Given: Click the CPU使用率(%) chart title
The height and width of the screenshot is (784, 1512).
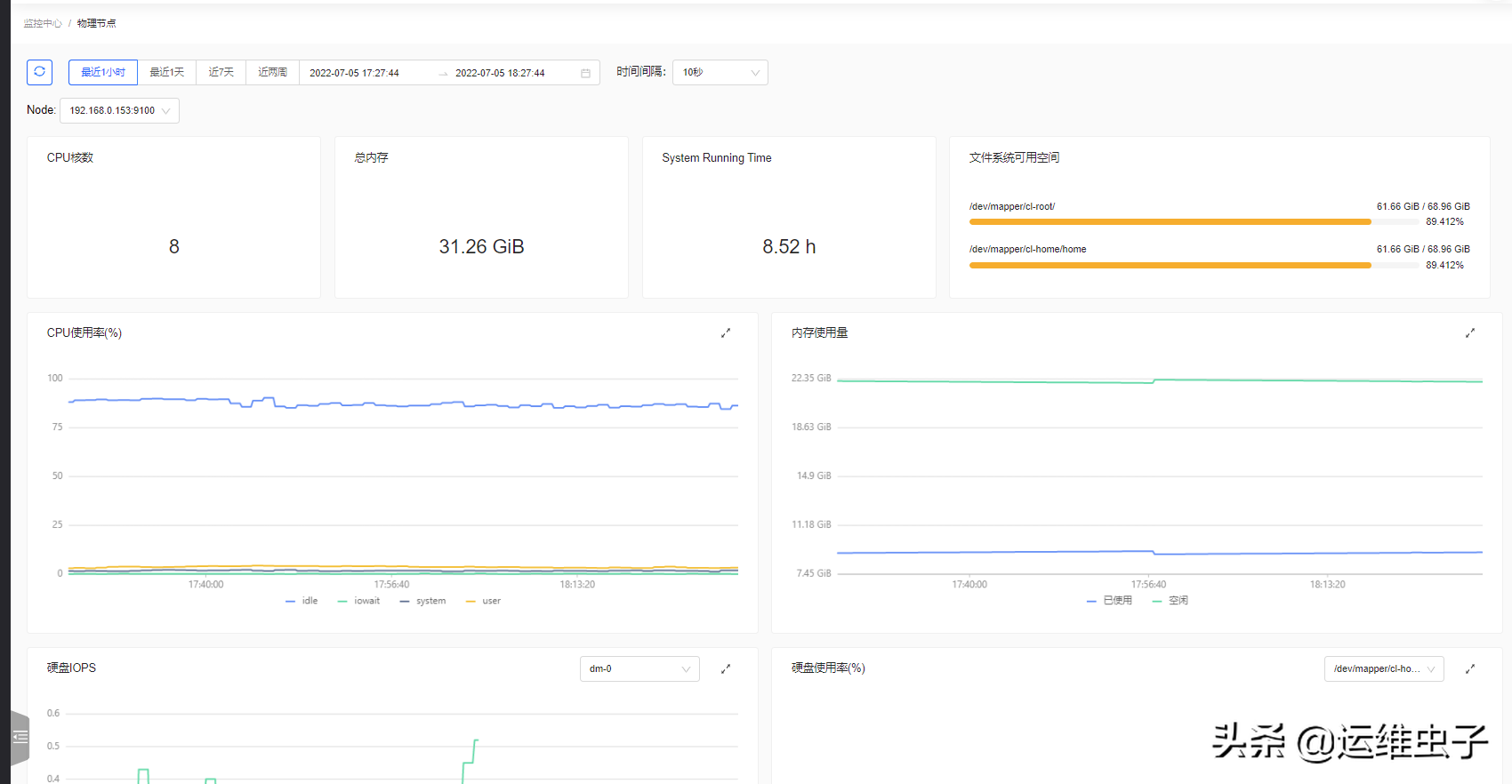Looking at the screenshot, I should 84,332.
